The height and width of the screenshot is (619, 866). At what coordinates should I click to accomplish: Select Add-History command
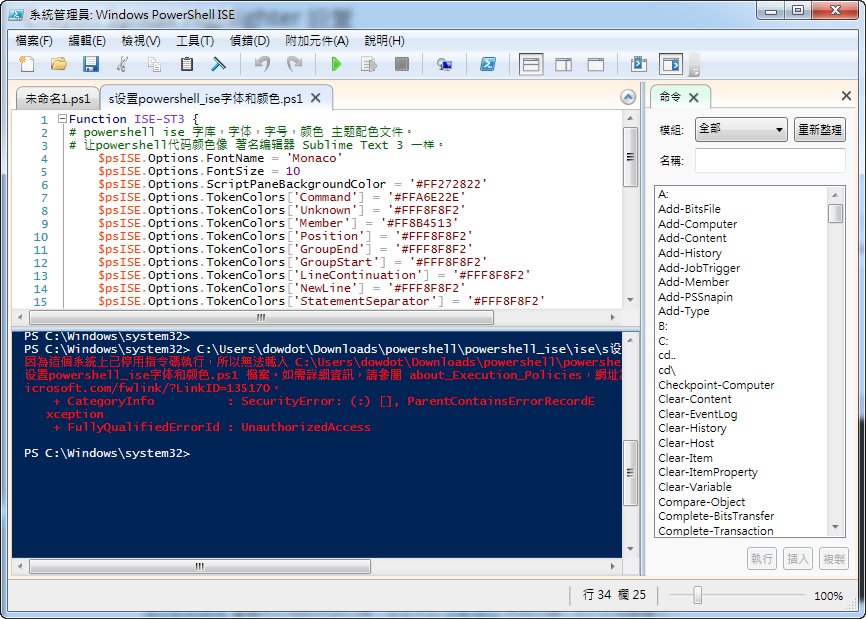pos(690,253)
